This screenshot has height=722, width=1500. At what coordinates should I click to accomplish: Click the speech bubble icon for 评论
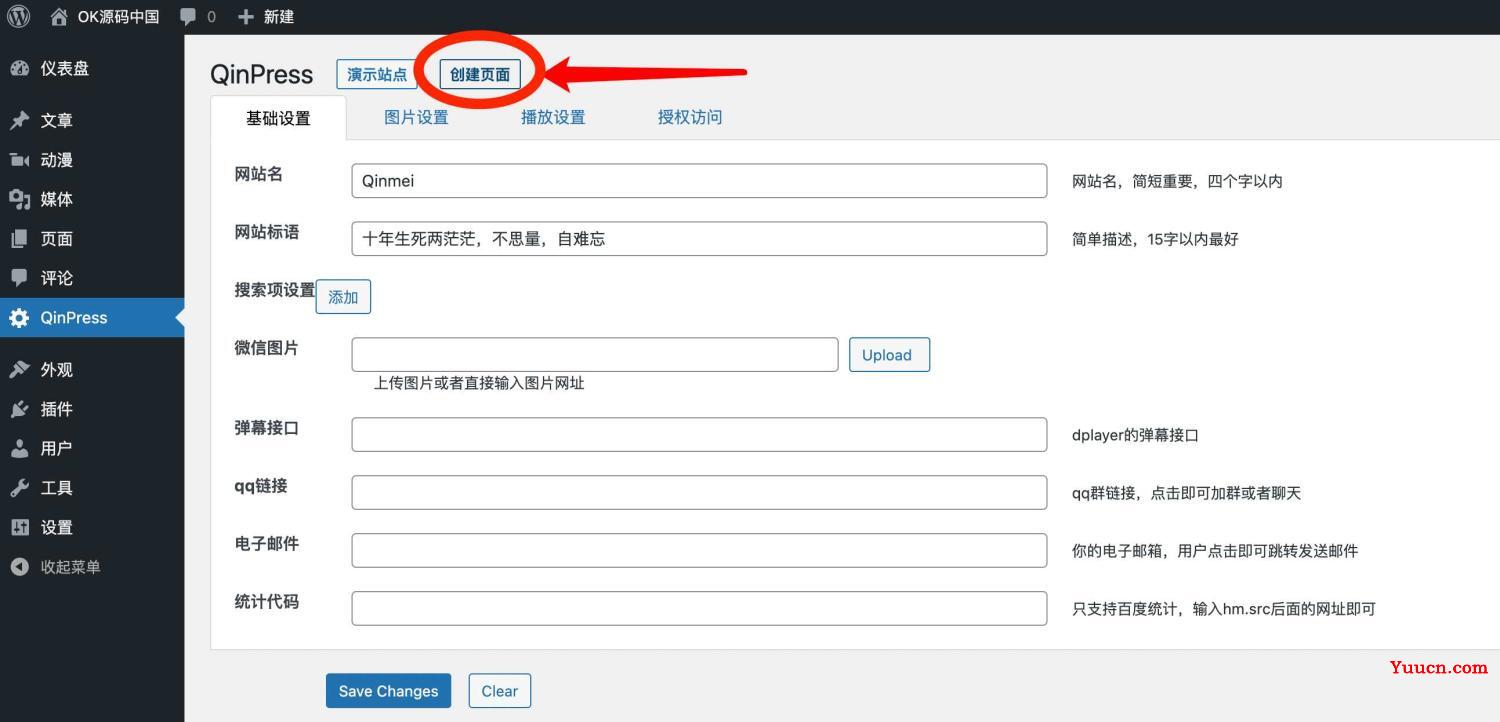(x=20, y=278)
